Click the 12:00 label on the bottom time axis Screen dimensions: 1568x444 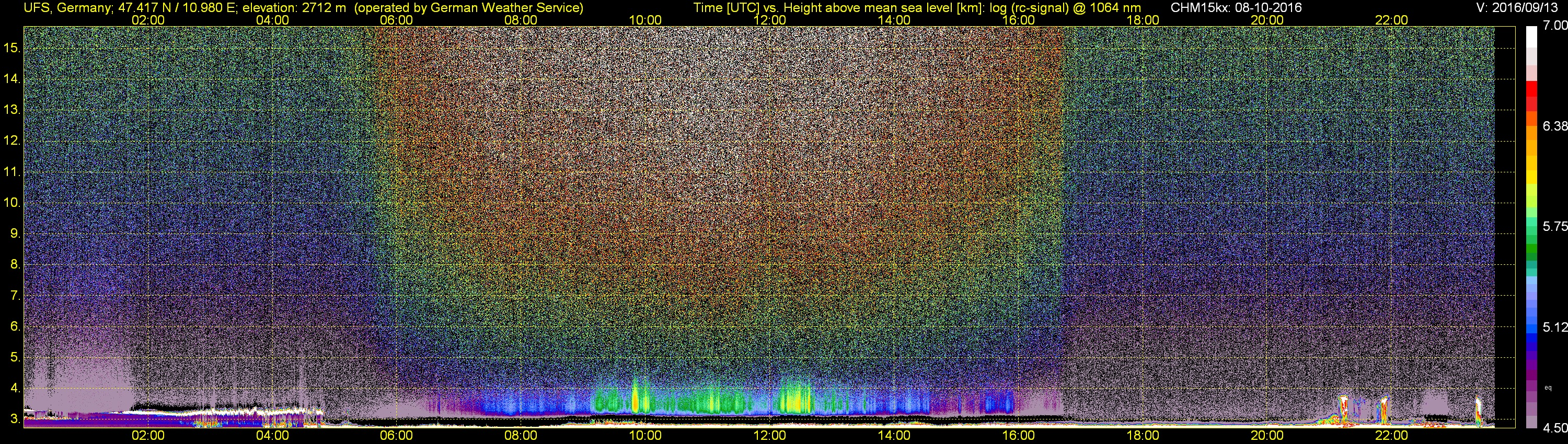click(769, 436)
